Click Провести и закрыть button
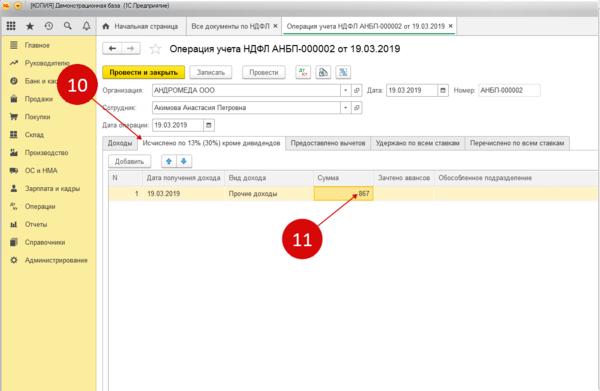This screenshot has width=600, height=391. 143,72
